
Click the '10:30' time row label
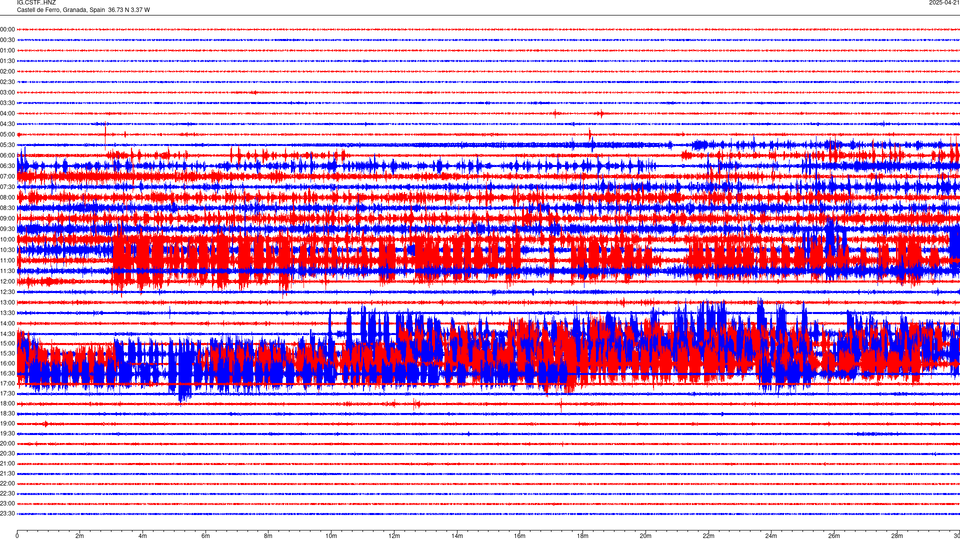[x=7, y=250]
